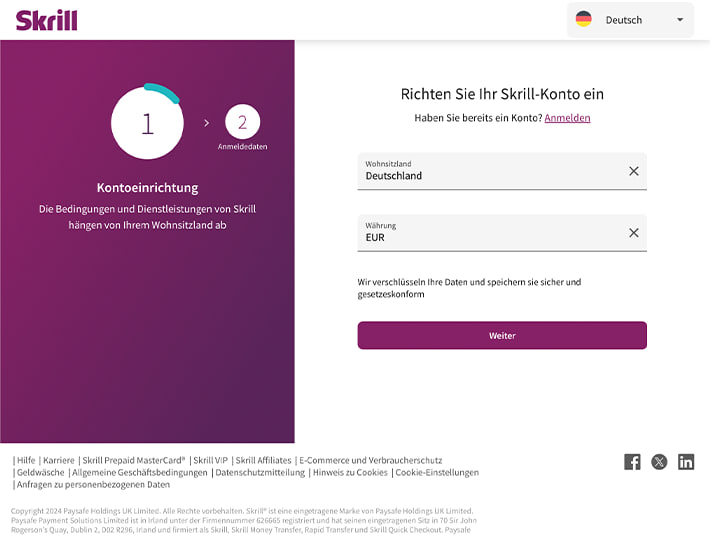
Task: Open Skrill's X (Twitter) icon
Action: (659, 462)
